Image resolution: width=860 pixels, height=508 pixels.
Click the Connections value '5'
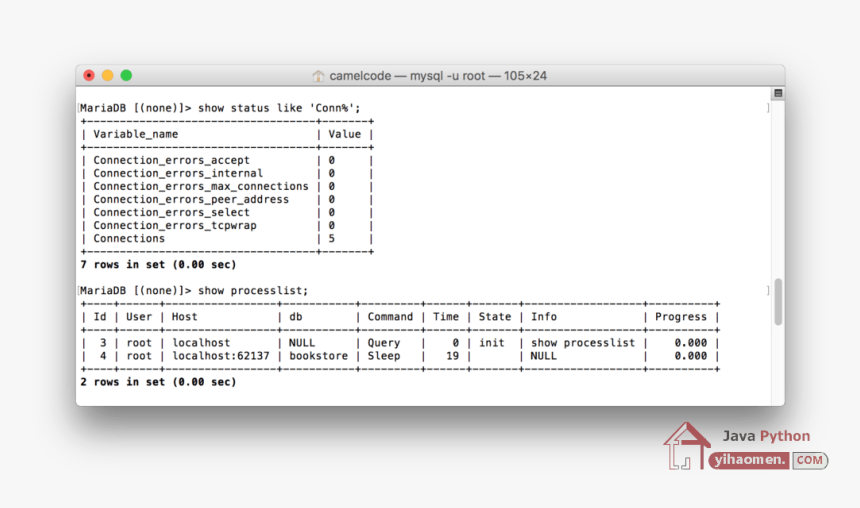click(332, 239)
